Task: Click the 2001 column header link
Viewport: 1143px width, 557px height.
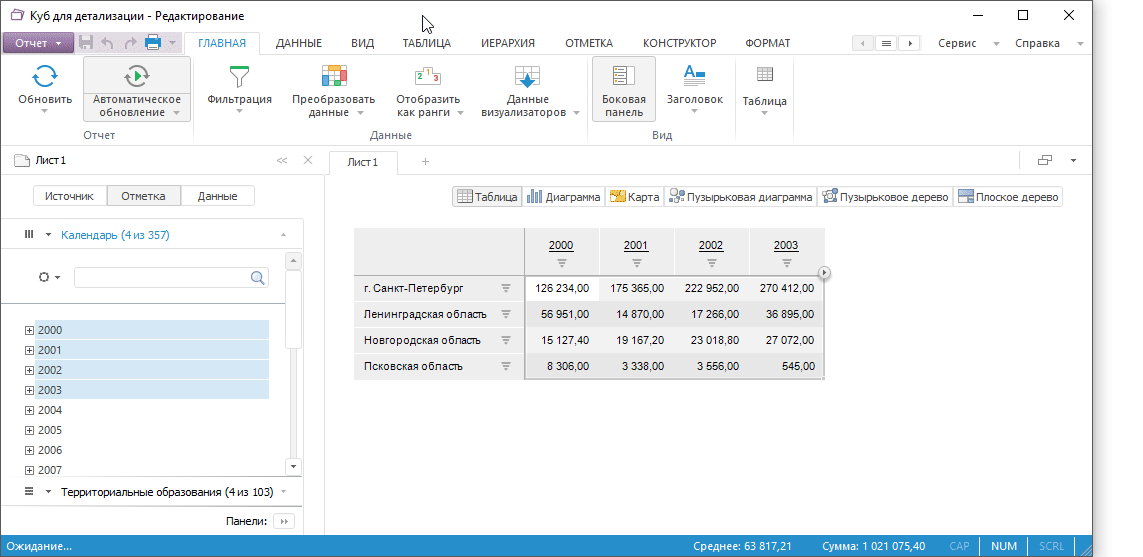Action: pyautogui.click(x=636, y=246)
